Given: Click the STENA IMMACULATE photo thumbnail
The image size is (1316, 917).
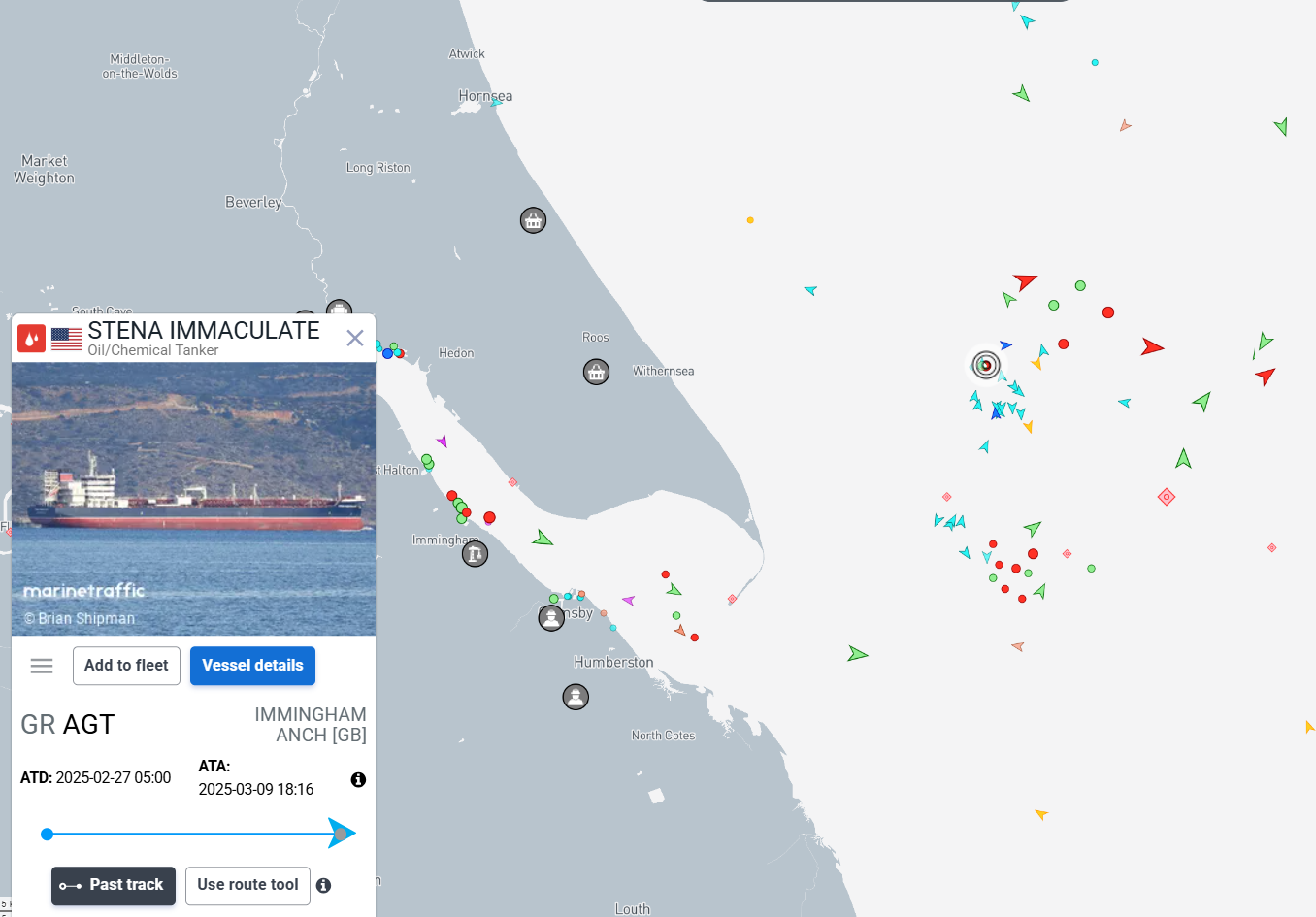Looking at the screenshot, I should (x=193, y=498).
